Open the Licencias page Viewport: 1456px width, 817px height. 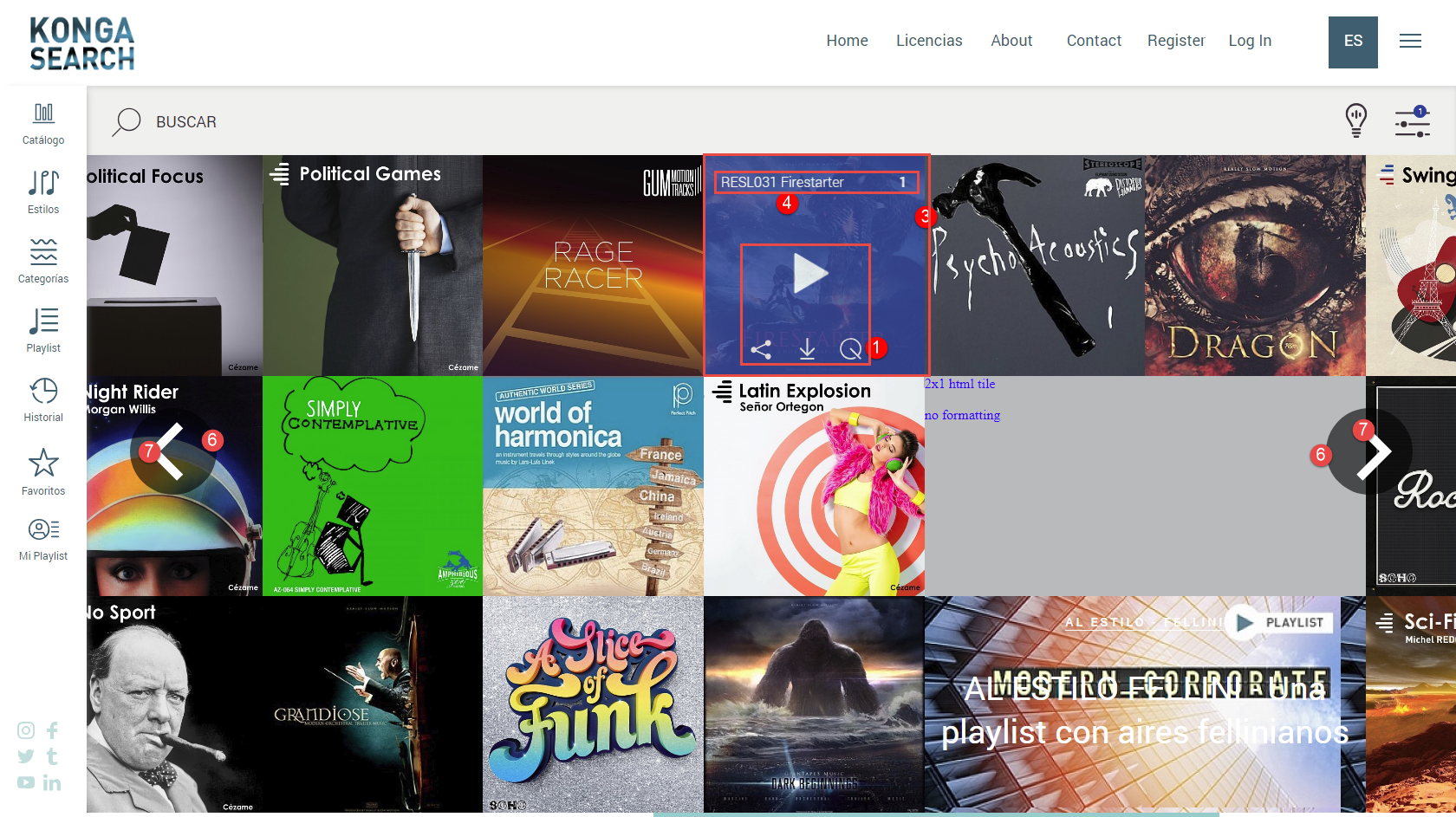[929, 41]
